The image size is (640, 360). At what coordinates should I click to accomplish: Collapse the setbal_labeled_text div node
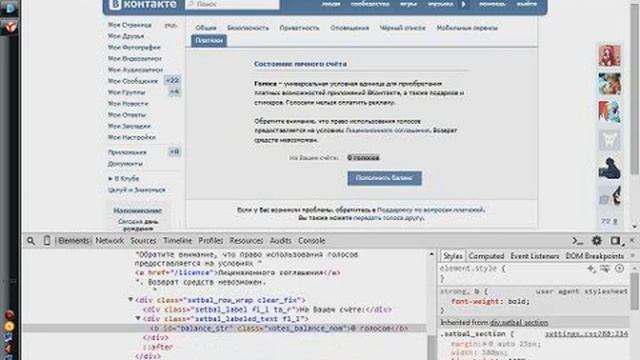coord(138,318)
